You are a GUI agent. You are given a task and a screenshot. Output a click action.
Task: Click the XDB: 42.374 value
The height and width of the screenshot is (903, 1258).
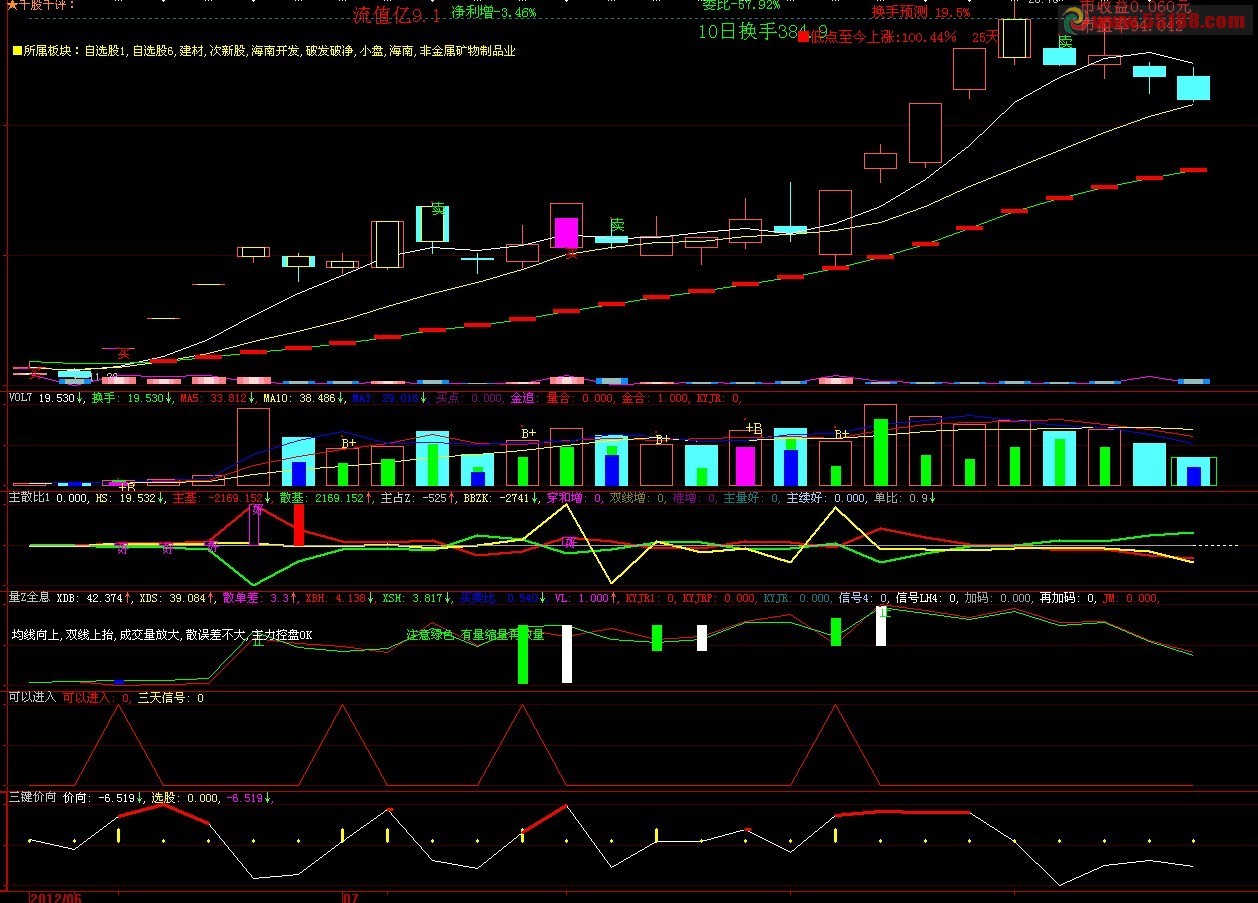95,597
